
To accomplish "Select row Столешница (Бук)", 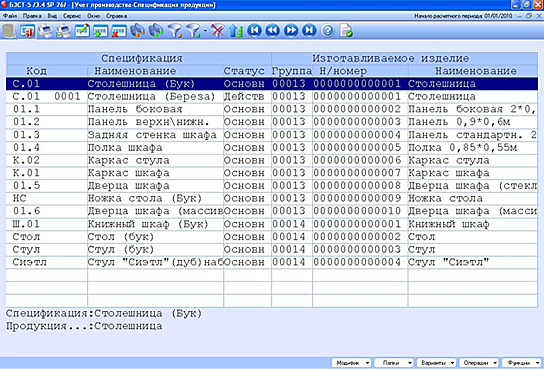I will click(x=272, y=84).
